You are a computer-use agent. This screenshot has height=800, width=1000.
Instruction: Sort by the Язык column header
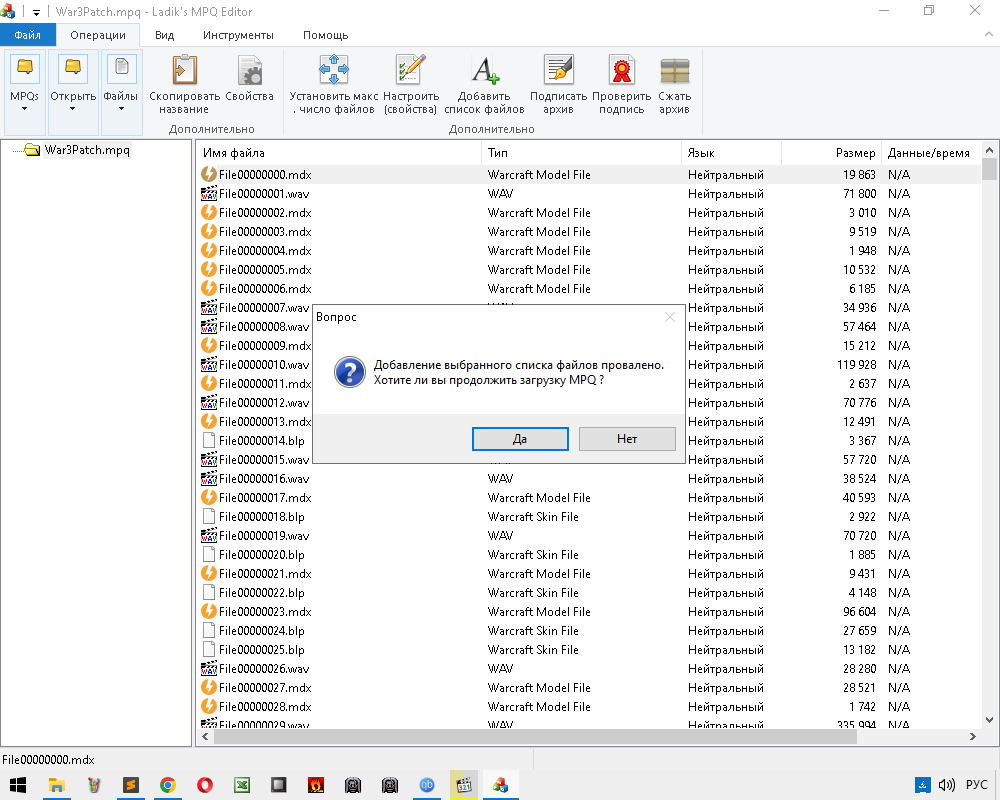(731, 153)
